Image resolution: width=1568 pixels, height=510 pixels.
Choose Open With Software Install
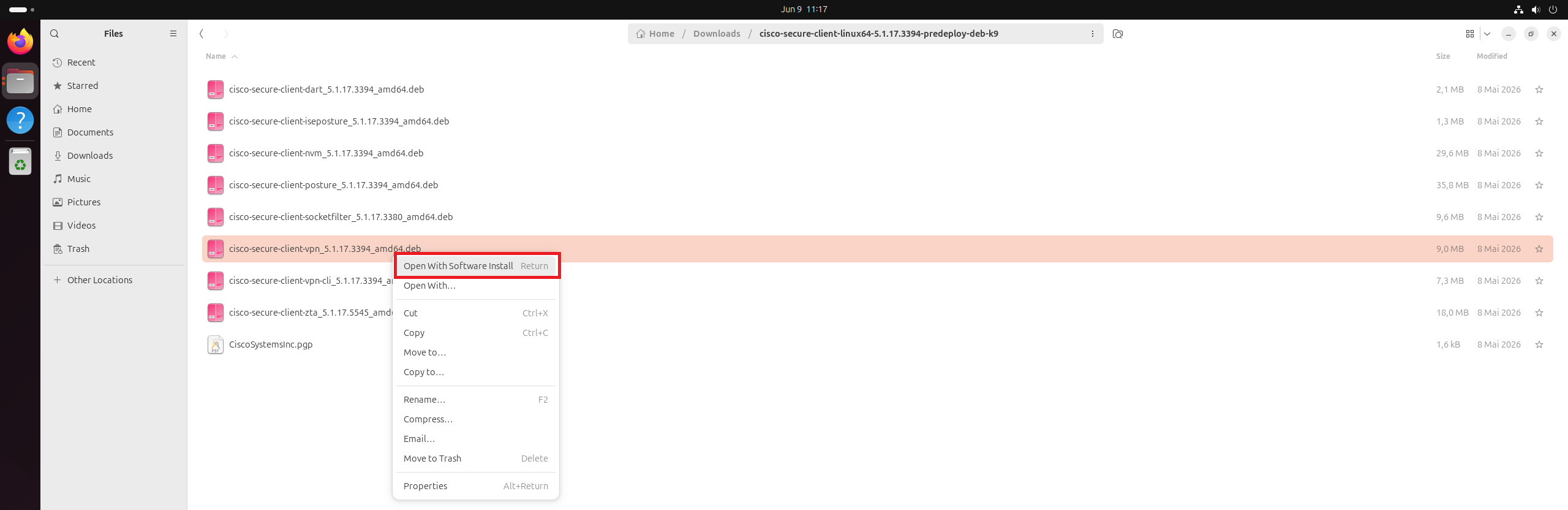pyautogui.click(x=476, y=266)
